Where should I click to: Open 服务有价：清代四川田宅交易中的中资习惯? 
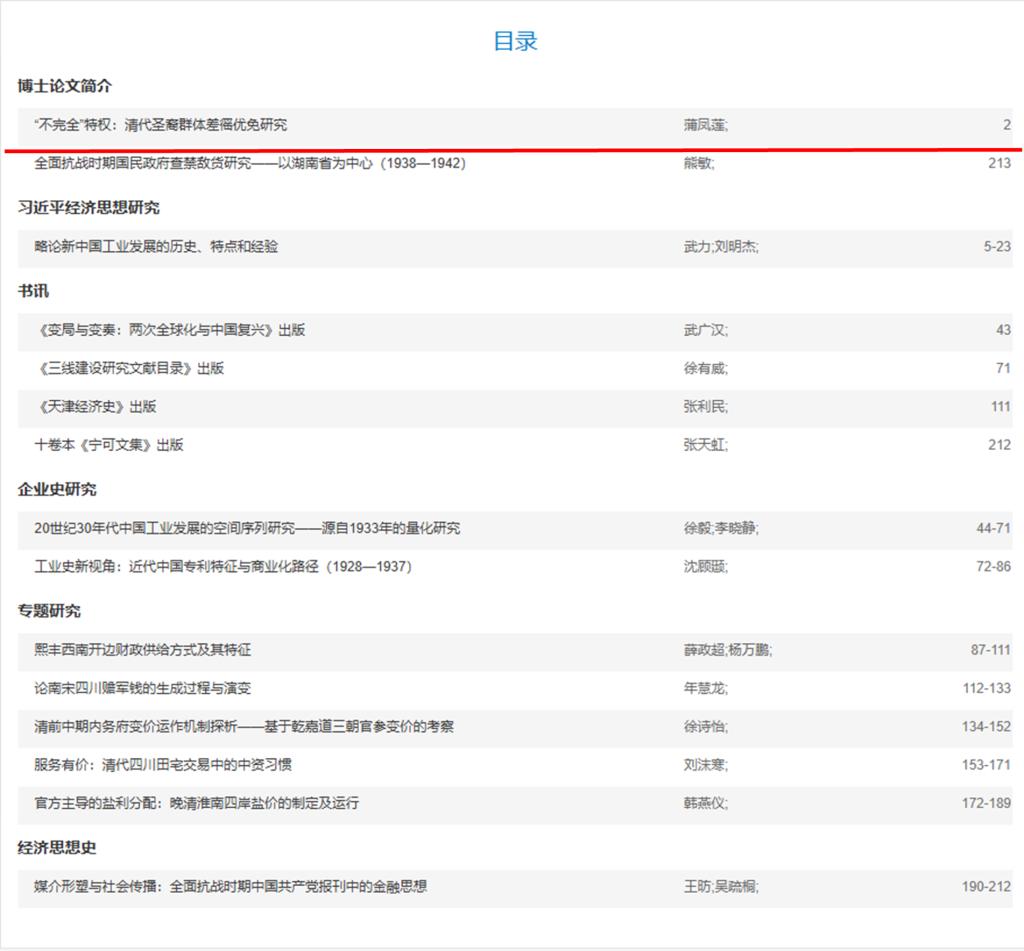pos(163,765)
